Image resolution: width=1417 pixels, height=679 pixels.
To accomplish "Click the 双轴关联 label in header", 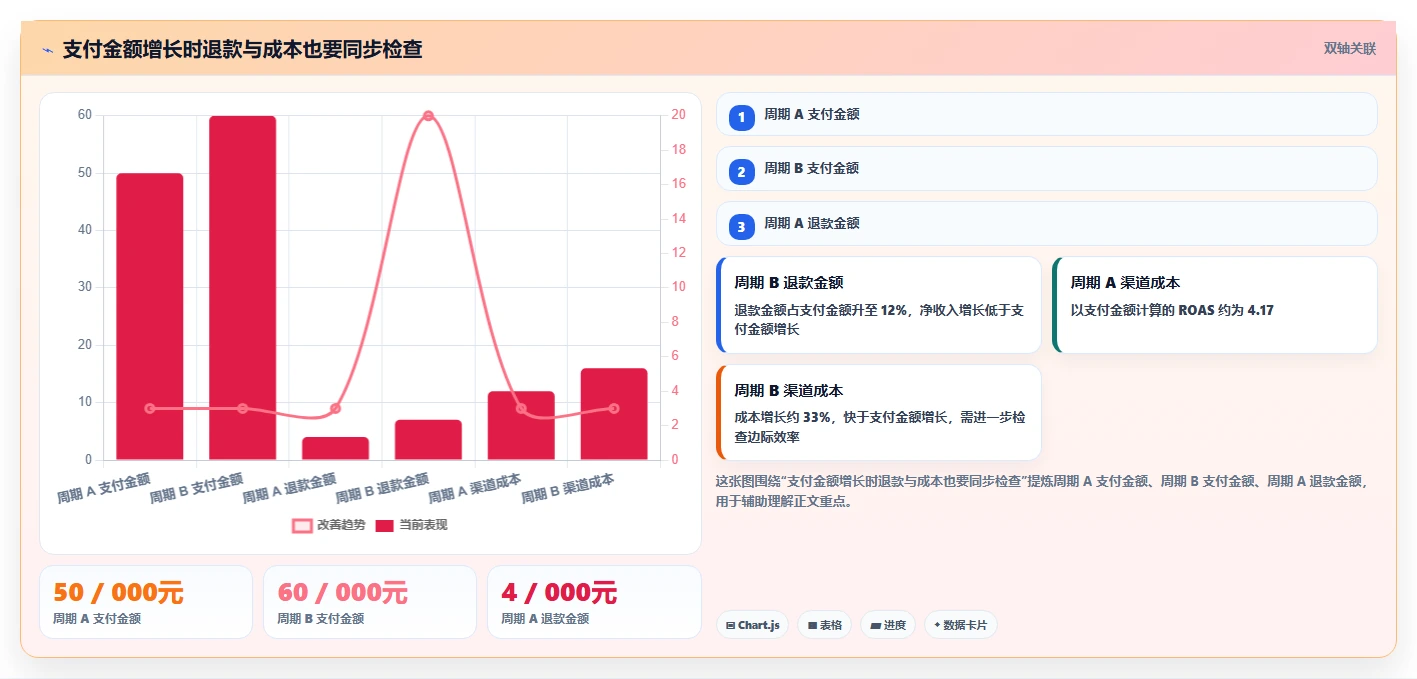I will pos(1350,48).
